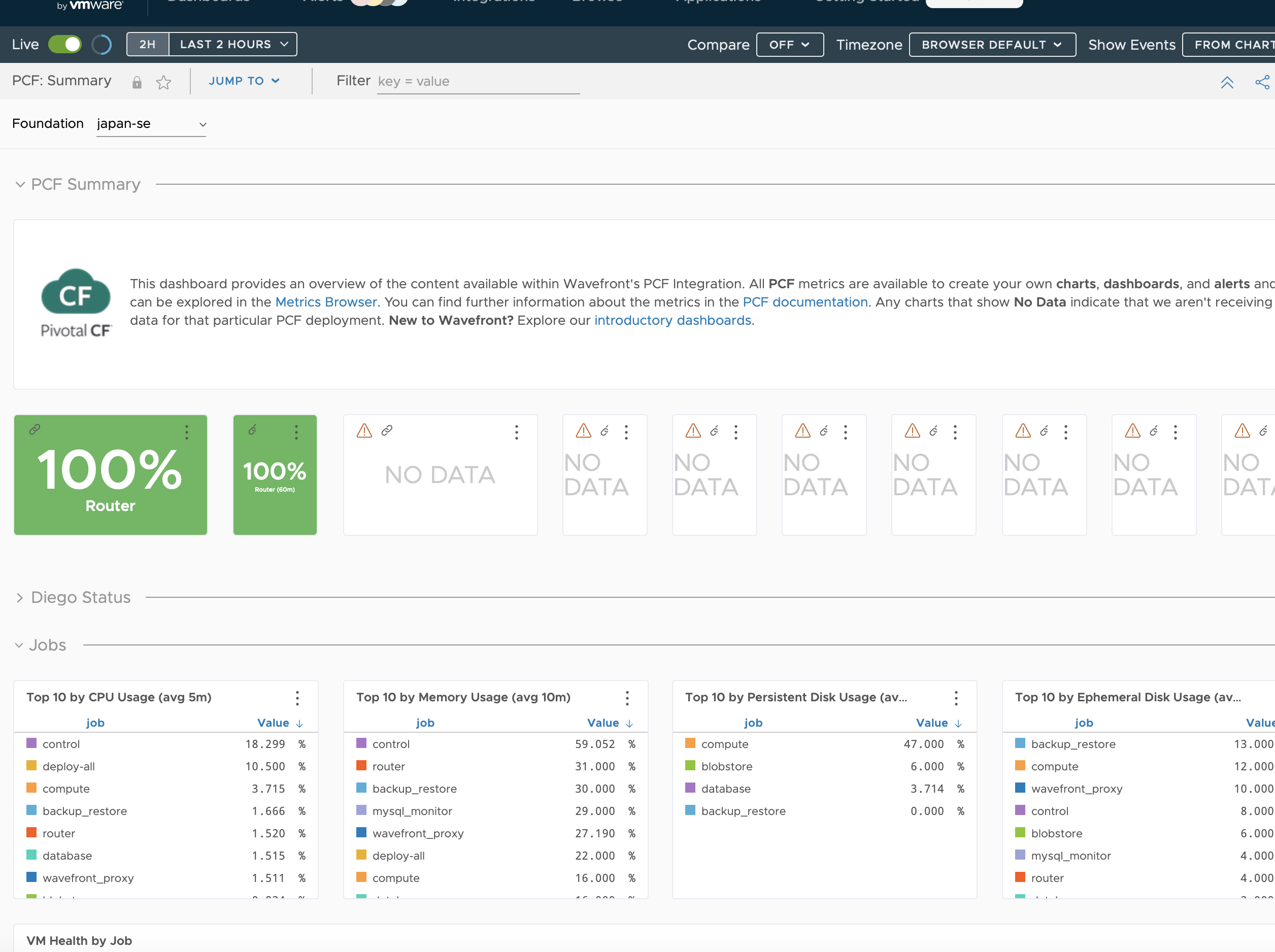Open the Metrics Browser link
The height and width of the screenshot is (952, 1275).
(326, 302)
